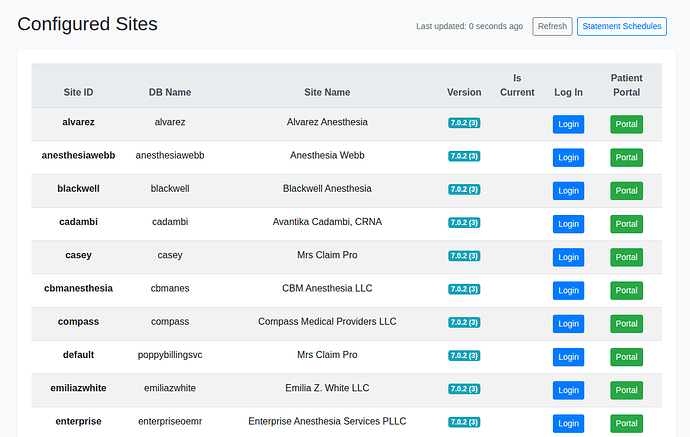The width and height of the screenshot is (690, 437).
Task: Log in to cbmanesthesia site
Action: pos(569,290)
